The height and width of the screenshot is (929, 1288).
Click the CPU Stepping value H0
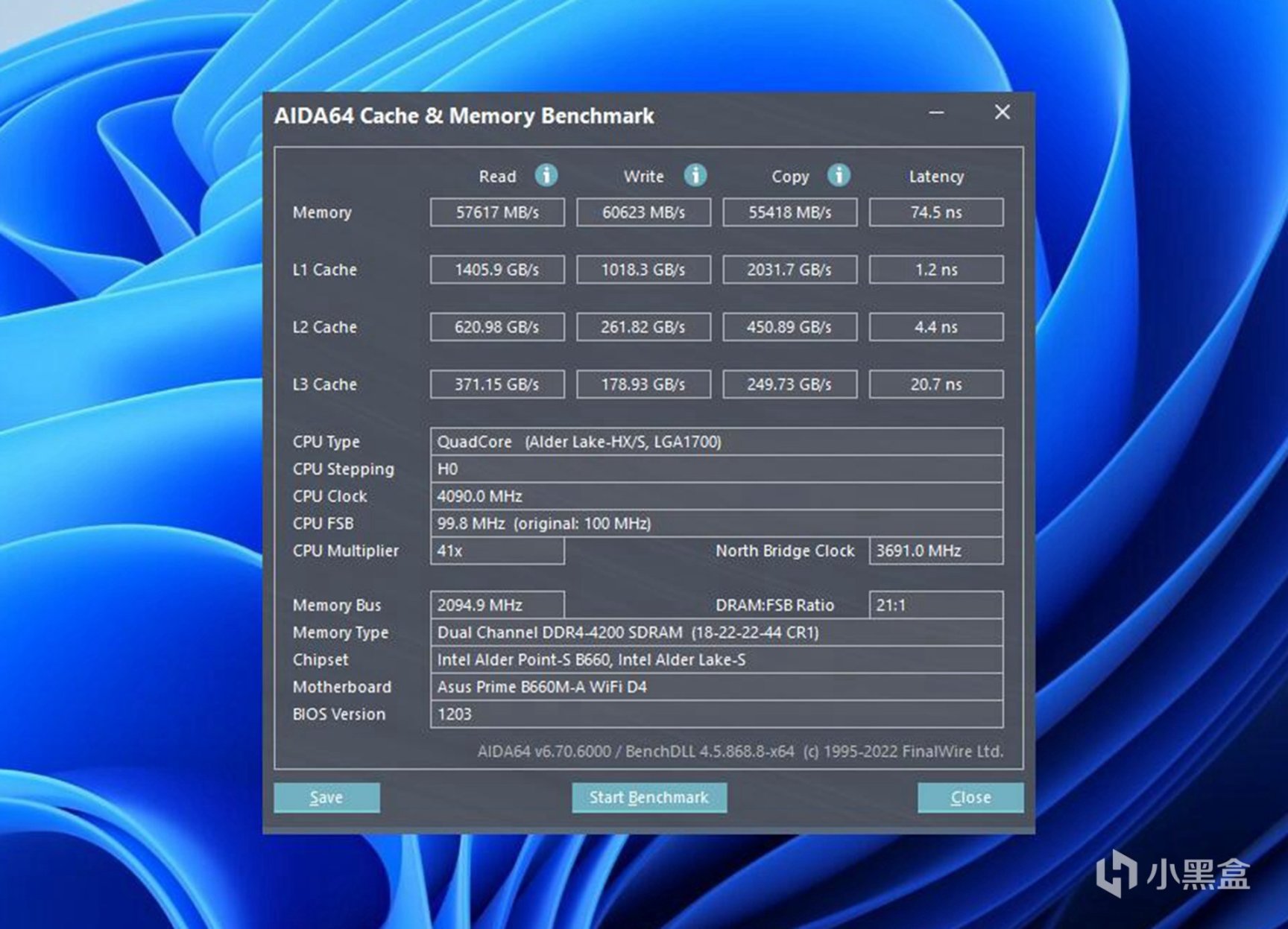[717, 469]
